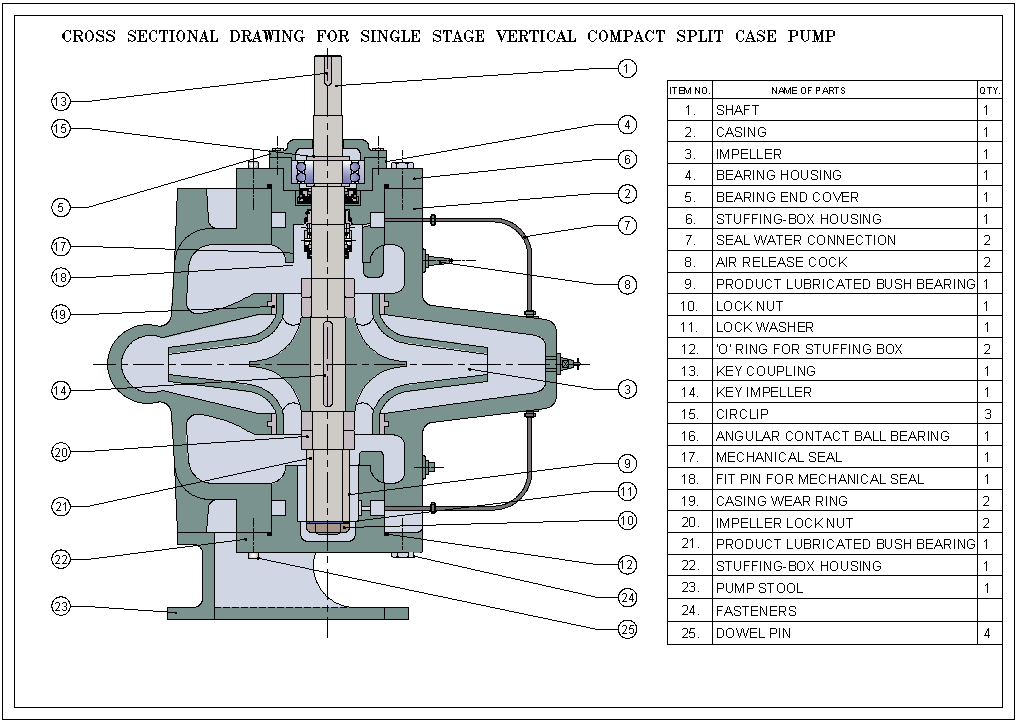Click 'MECHANICAL SEAL' in row 17
The height and width of the screenshot is (723, 1019).
click(x=779, y=457)
